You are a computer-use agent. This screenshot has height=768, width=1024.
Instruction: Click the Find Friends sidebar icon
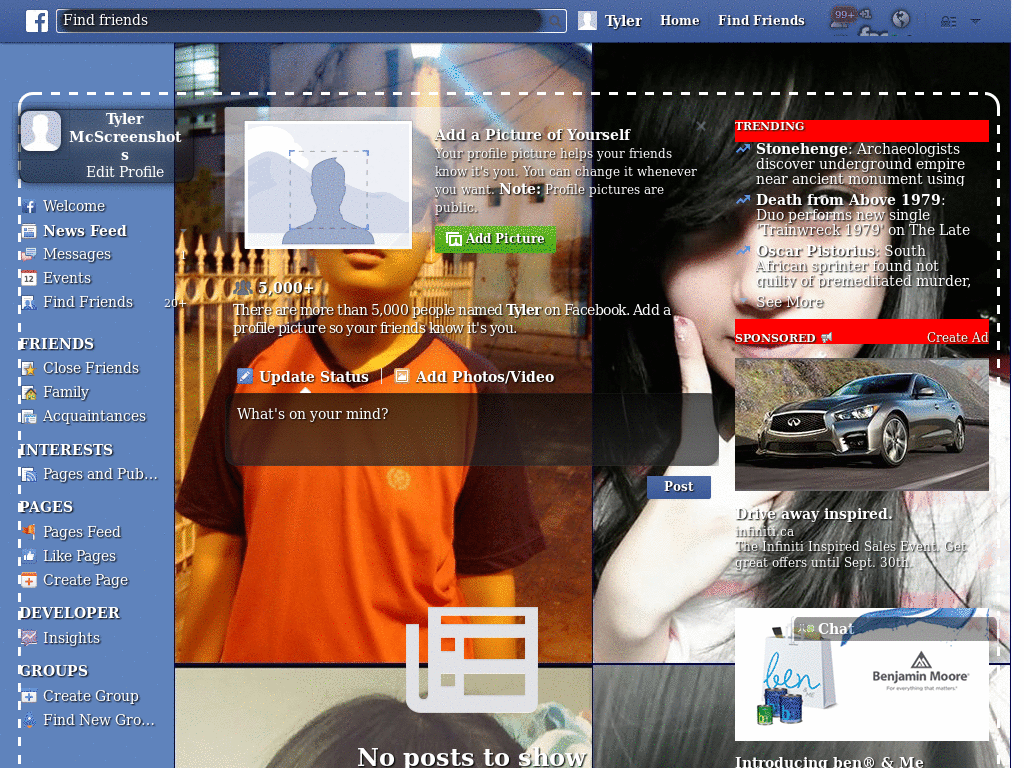[29, 302]
